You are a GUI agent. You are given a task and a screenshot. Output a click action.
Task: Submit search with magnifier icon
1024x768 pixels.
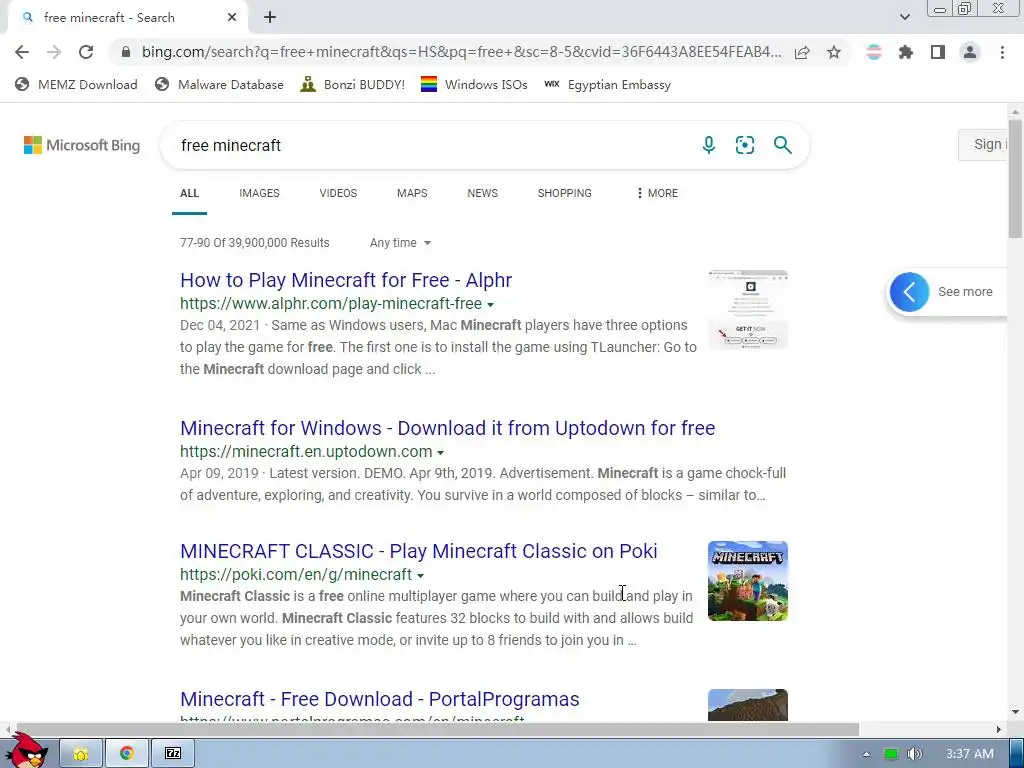tap(782, 145)
